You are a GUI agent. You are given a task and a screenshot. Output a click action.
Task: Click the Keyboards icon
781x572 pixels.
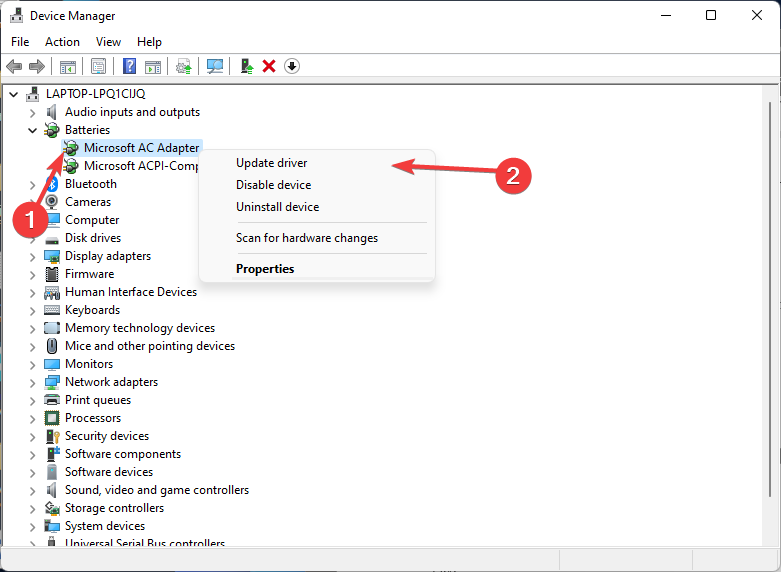[x=52, y=310]
